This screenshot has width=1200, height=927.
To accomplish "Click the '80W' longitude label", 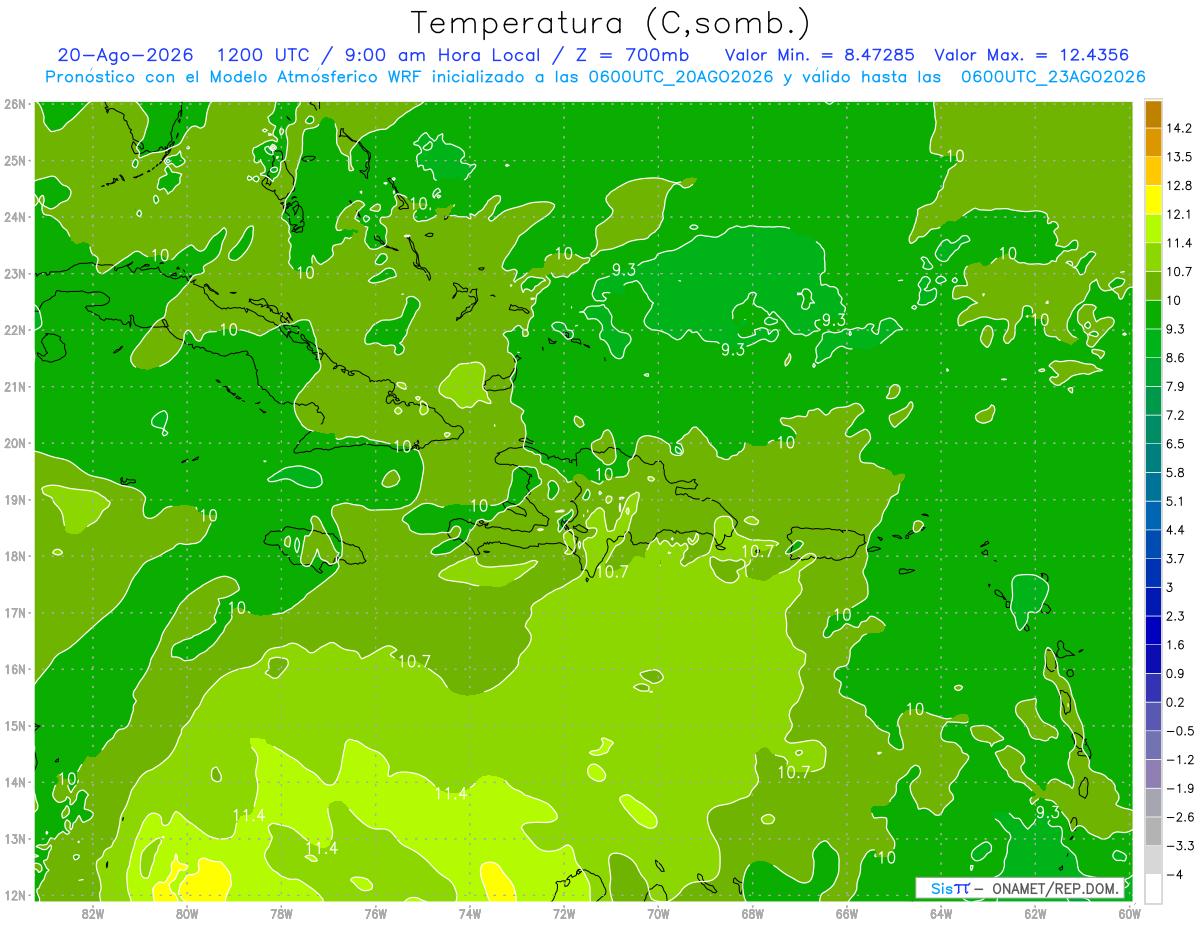I will tap(187, 913).
